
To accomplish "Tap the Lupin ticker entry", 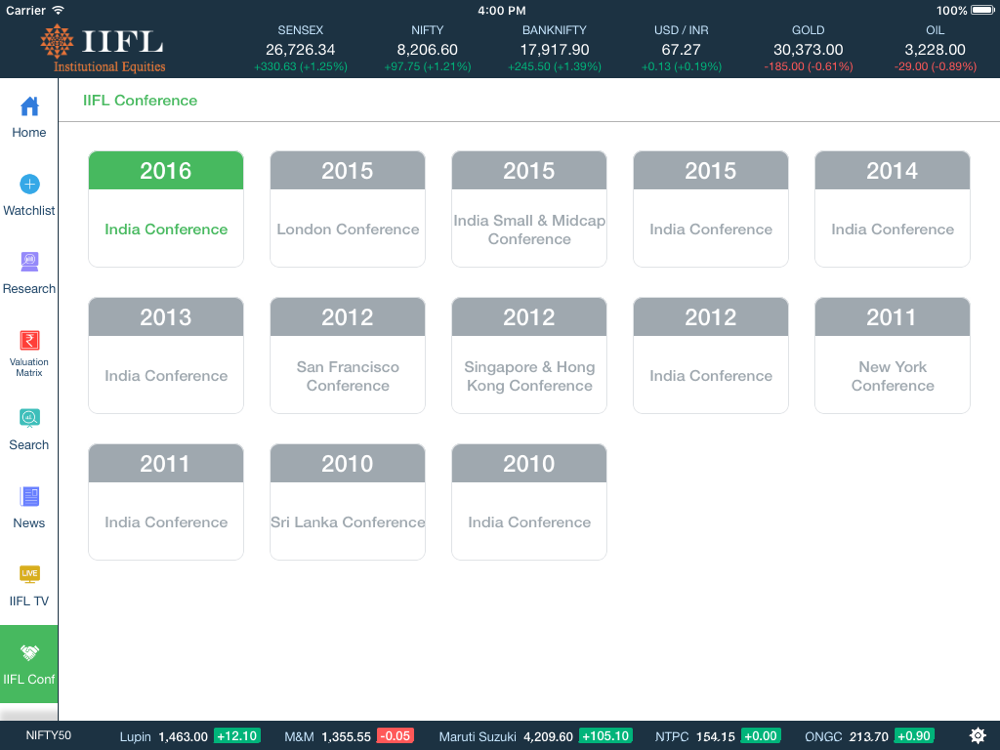I will point(188,737).
